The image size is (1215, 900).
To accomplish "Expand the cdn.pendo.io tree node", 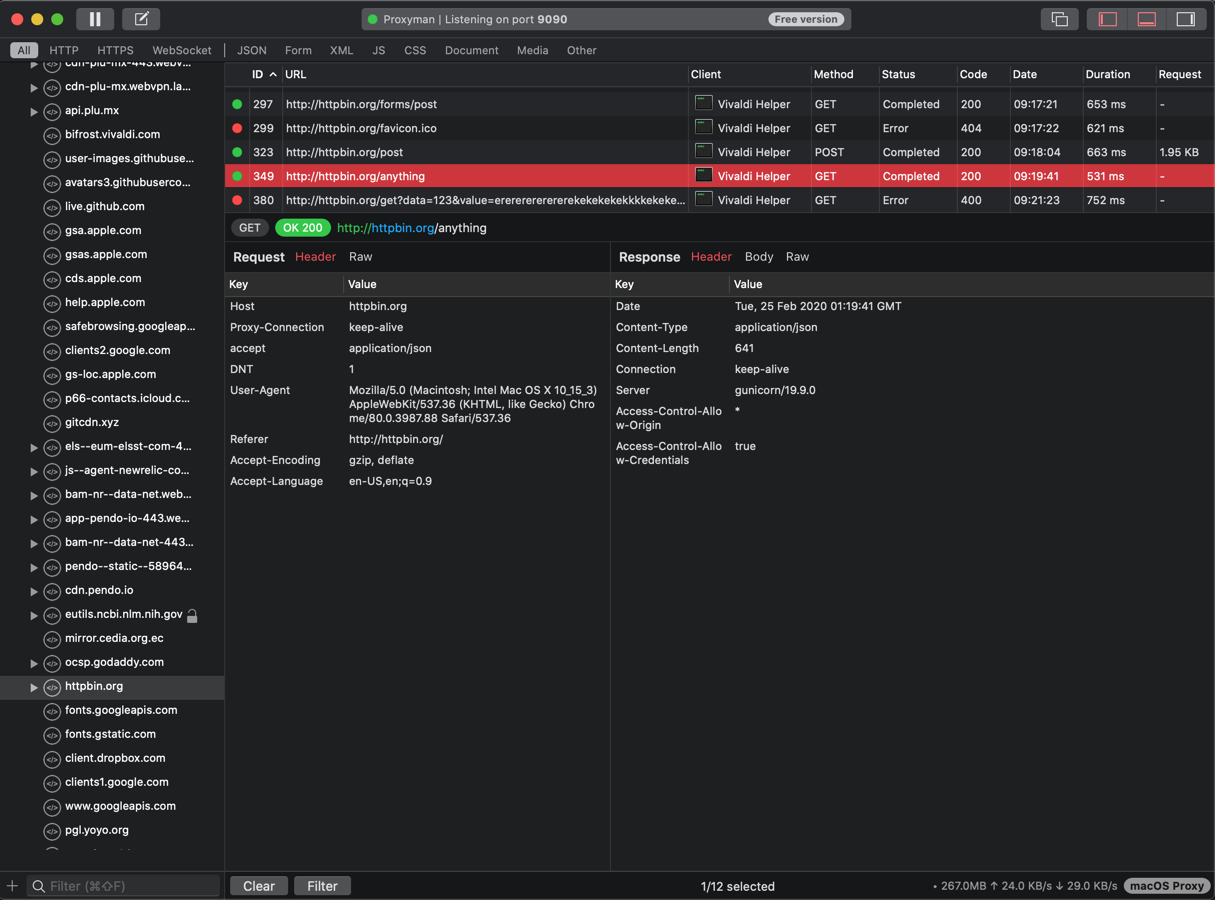I will point(34,591).
